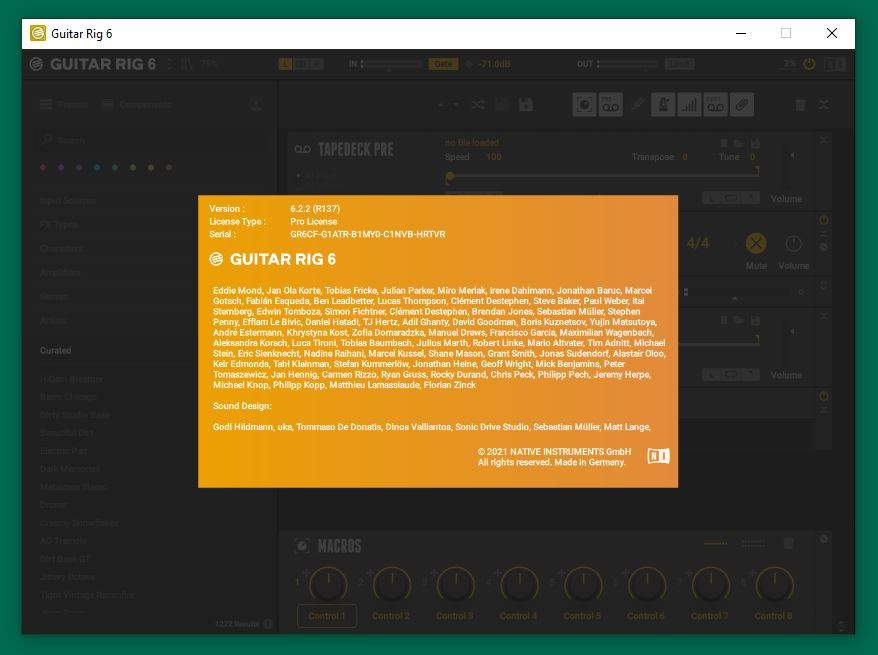Click the Tapedeck Pre Transpose value

[x=685, y=157]
